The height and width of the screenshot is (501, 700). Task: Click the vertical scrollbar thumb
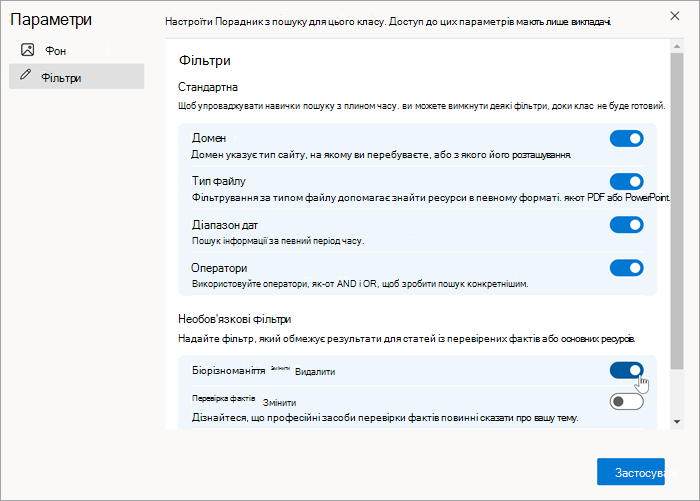[677, 211]
